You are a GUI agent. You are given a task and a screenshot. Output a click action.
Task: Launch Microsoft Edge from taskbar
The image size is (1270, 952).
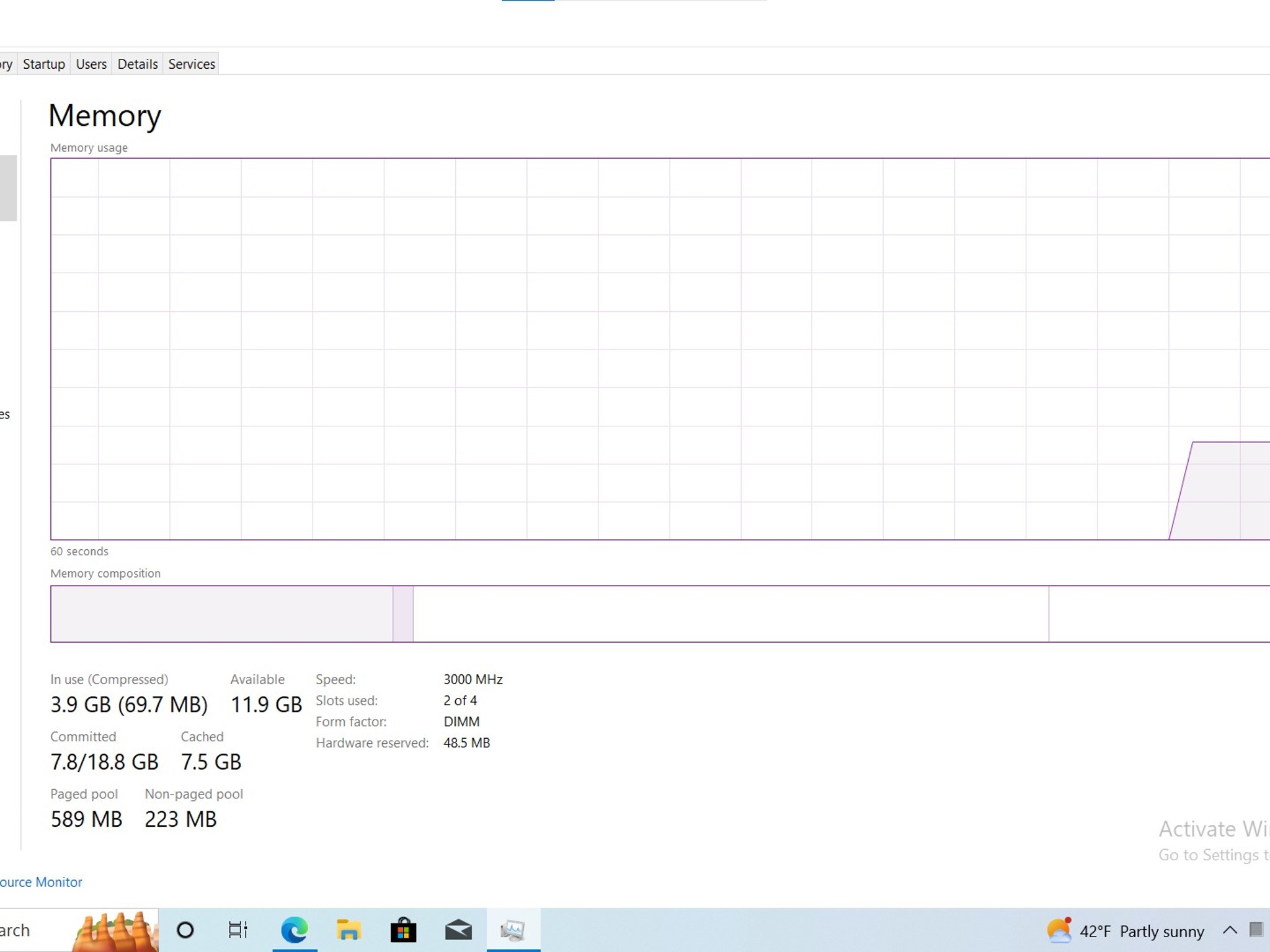295,930
